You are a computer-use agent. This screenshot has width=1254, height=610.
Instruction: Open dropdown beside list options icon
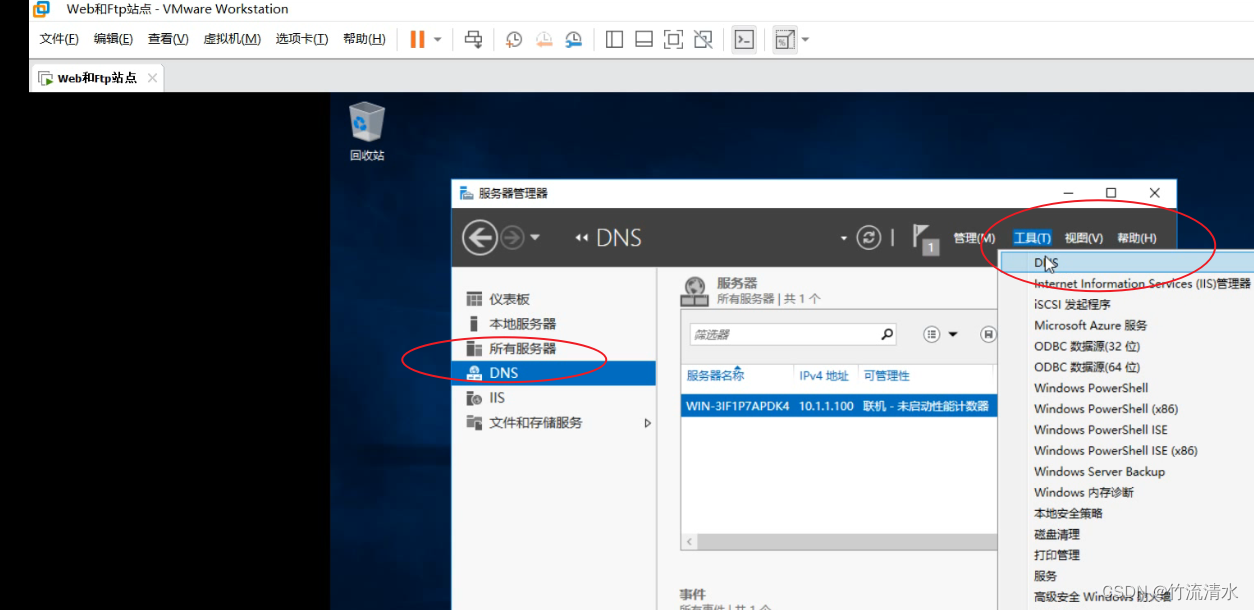point(953,335)
